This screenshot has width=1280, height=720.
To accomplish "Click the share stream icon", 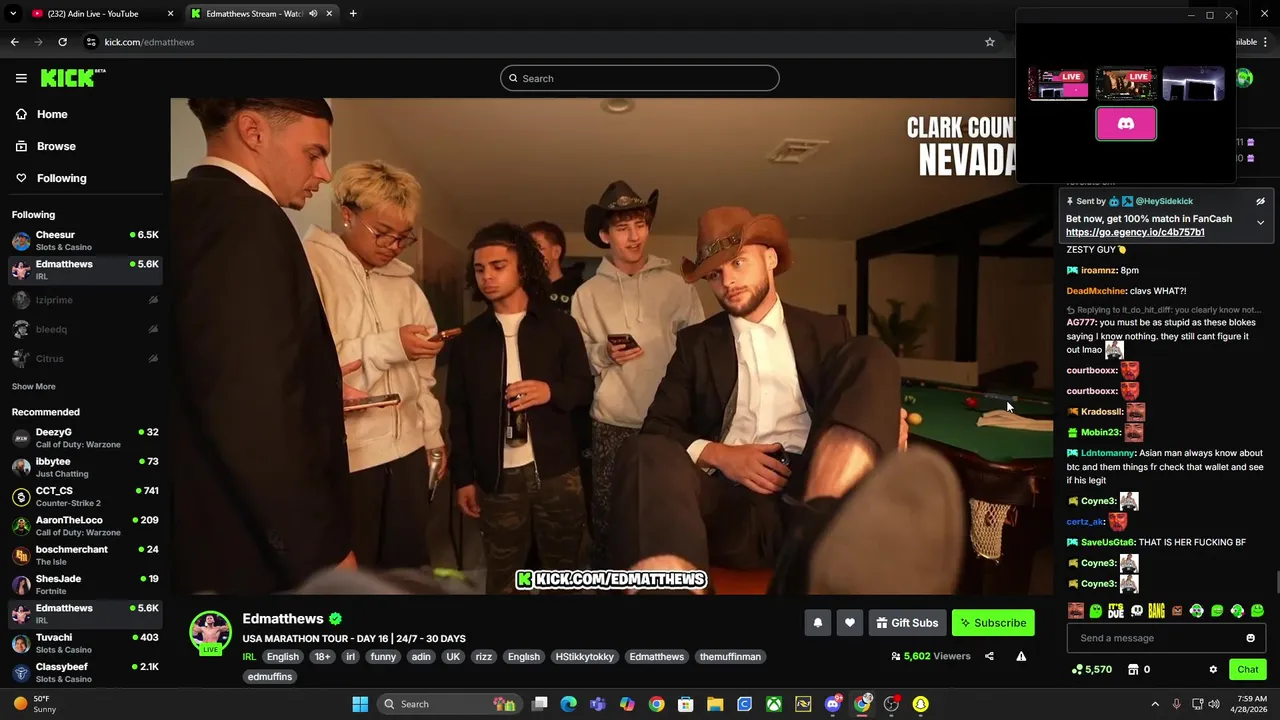I will pyautogui.click(x=989, y=656).
